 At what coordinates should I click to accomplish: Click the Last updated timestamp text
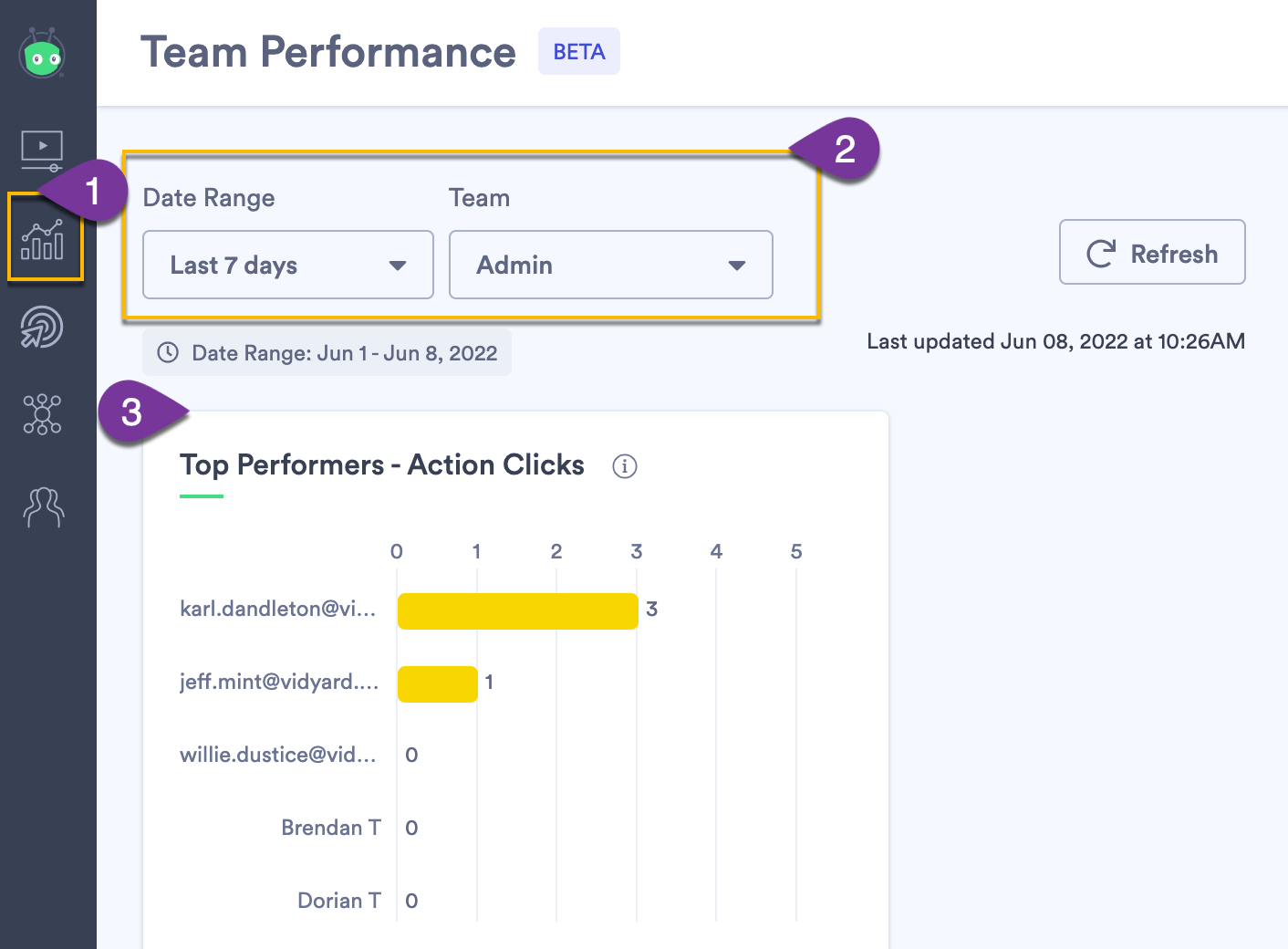pos(1055,341)
